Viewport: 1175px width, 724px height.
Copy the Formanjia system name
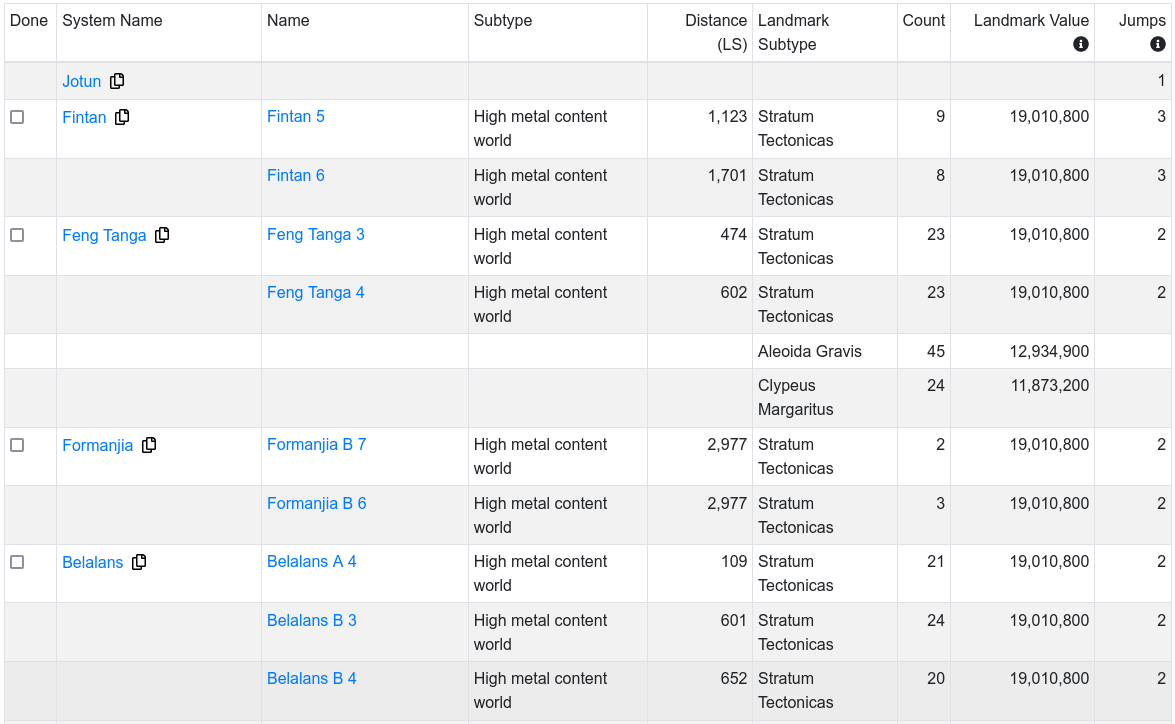149,445
